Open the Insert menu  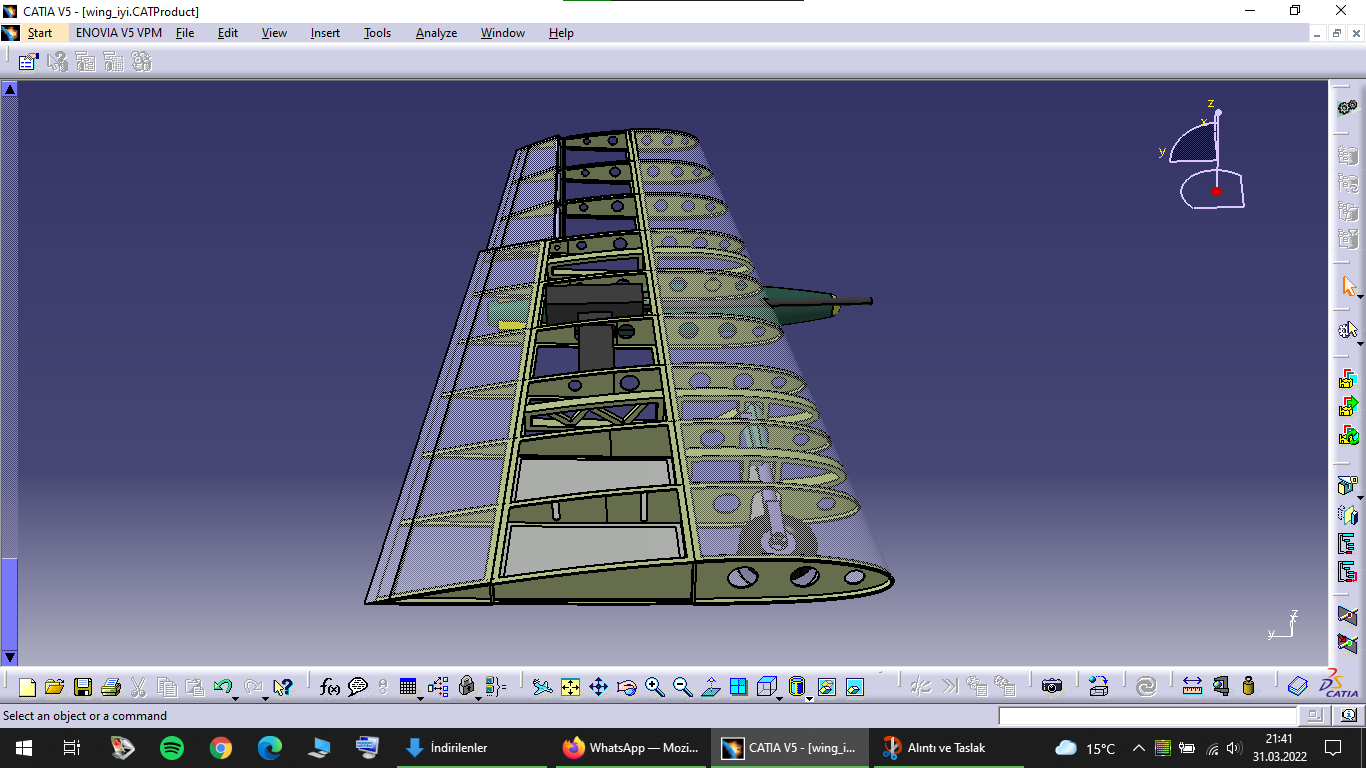[325, 33]
